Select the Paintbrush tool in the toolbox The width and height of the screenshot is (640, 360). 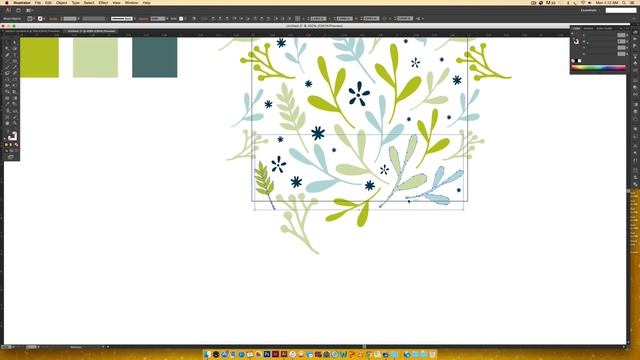pos(7,67)
